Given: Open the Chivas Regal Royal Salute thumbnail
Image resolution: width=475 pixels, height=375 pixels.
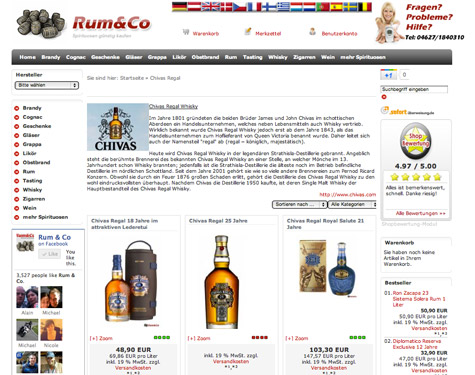Looking at the screenshot, I should click(329, 268).
